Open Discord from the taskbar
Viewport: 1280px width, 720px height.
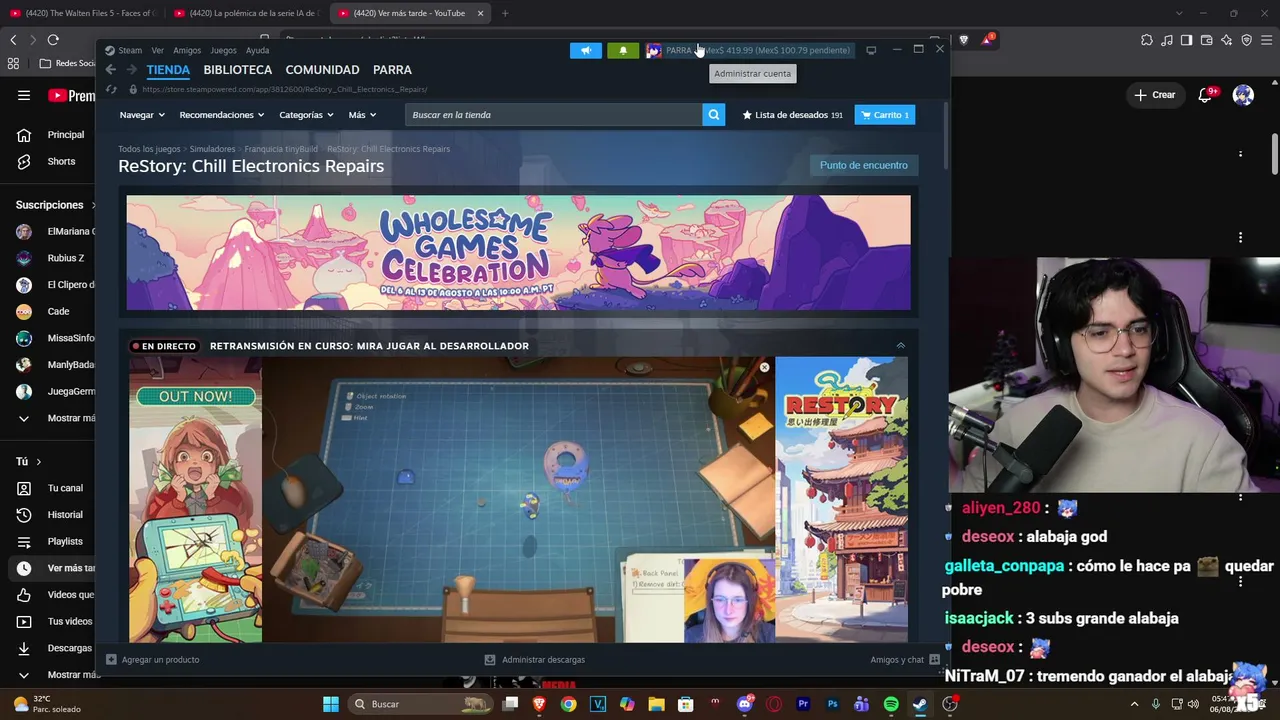point(744,704)
